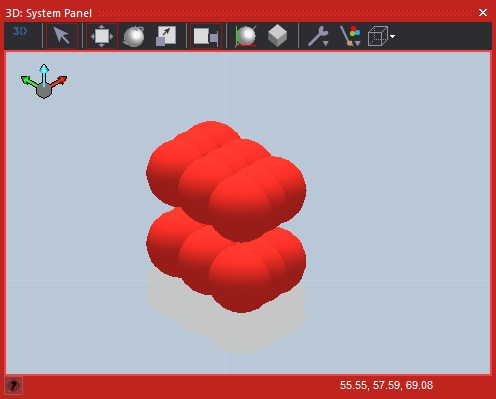496x399 pixels.
Task: Click the green arrow on axis gizmo
Action: coord(28,81)
